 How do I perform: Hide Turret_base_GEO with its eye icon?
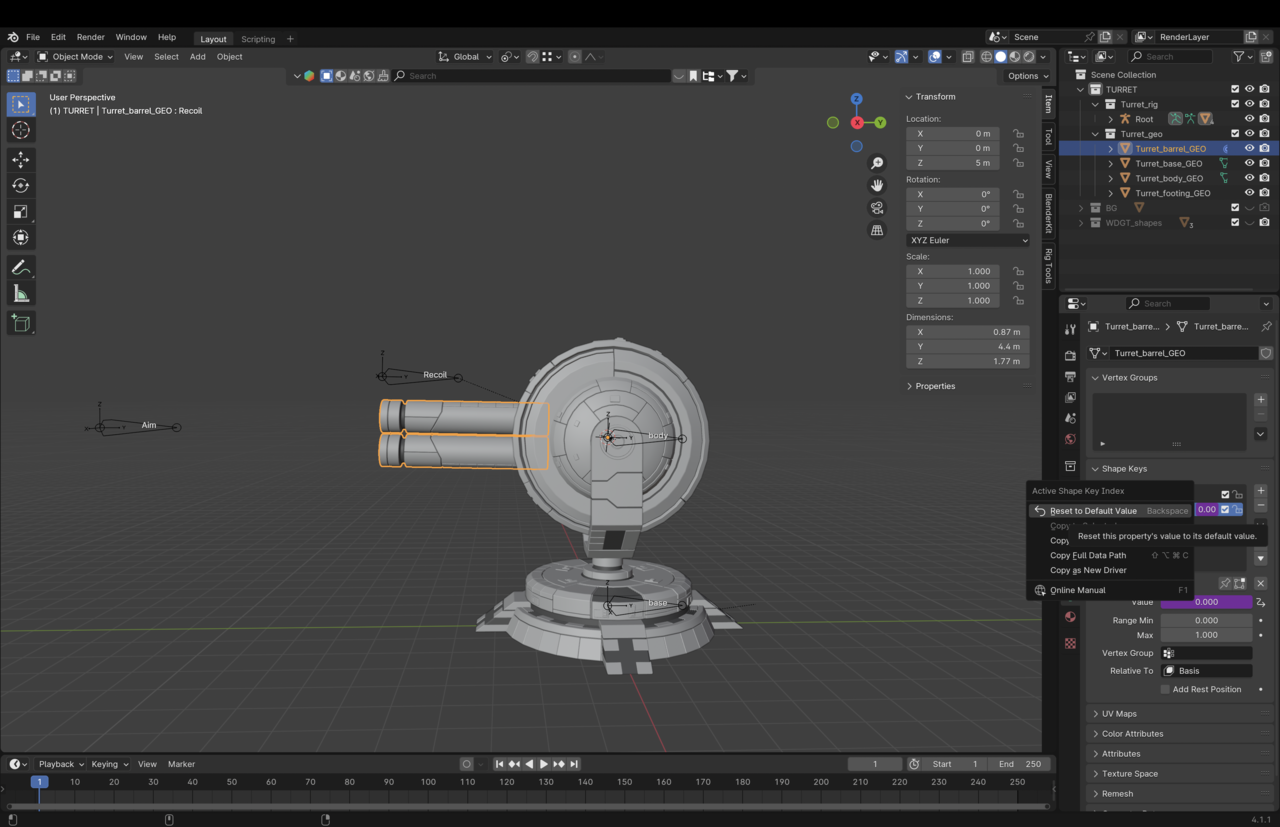pos(1249,164)
